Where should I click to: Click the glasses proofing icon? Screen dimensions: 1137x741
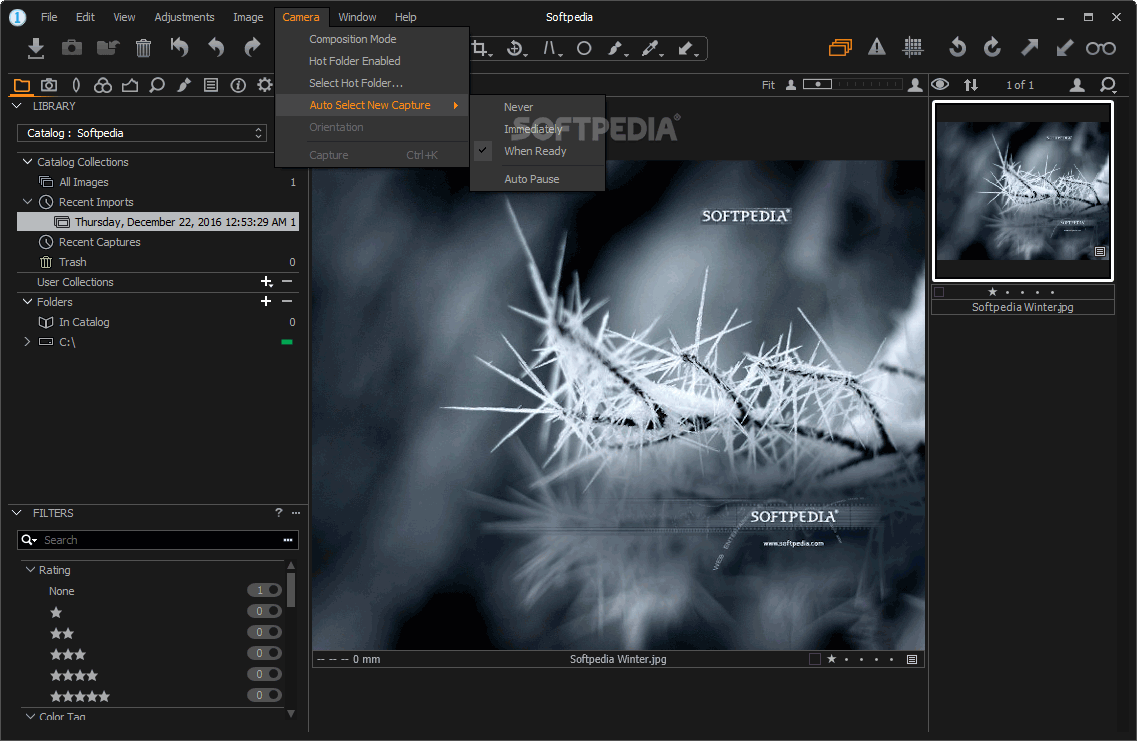click(x=1101, y=49)
